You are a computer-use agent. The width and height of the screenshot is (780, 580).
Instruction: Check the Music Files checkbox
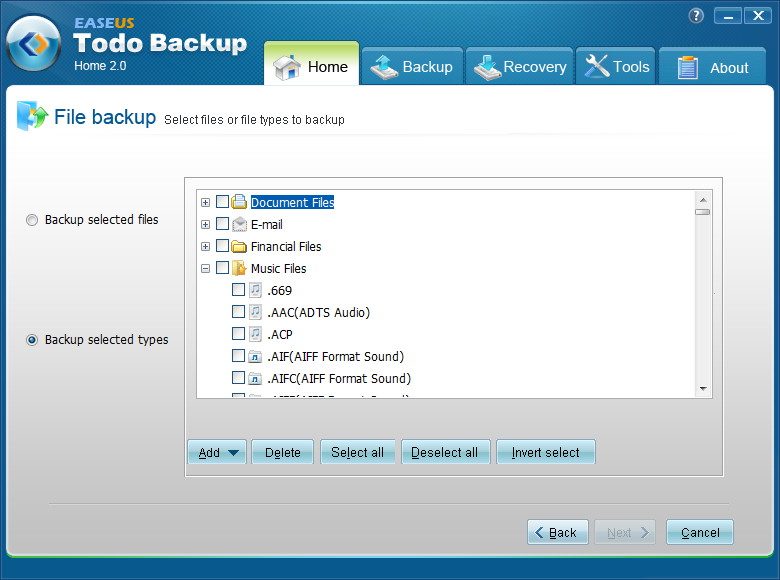[222, 268]
